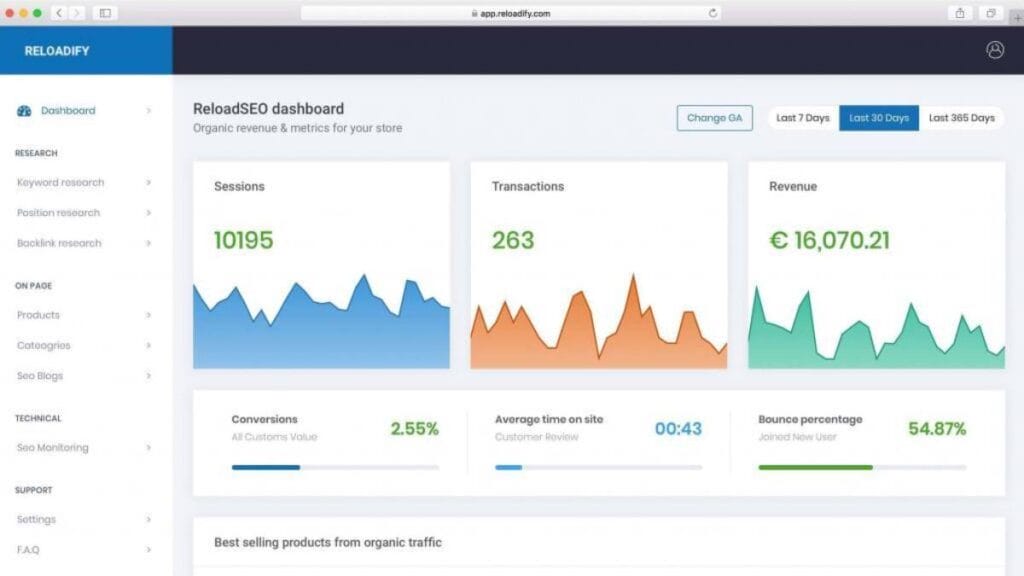The image size is (1024, 576).
Task: Open Backlink research in the sidebar
Action: [x=59, y=243]
